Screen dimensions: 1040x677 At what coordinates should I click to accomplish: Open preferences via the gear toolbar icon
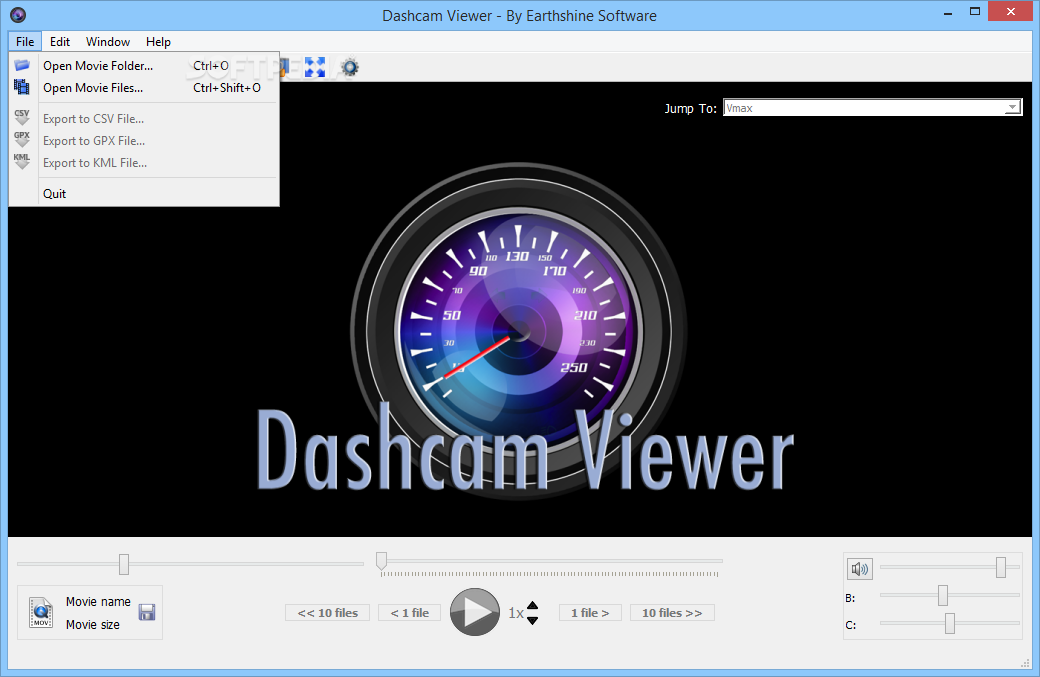(350, 67)
